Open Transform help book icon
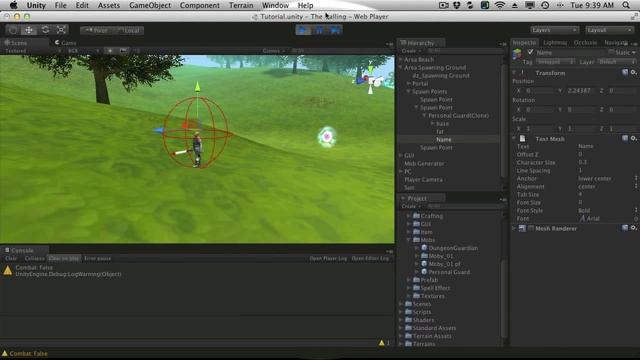Viewport: 640px width, 360px height. [625, 73]
